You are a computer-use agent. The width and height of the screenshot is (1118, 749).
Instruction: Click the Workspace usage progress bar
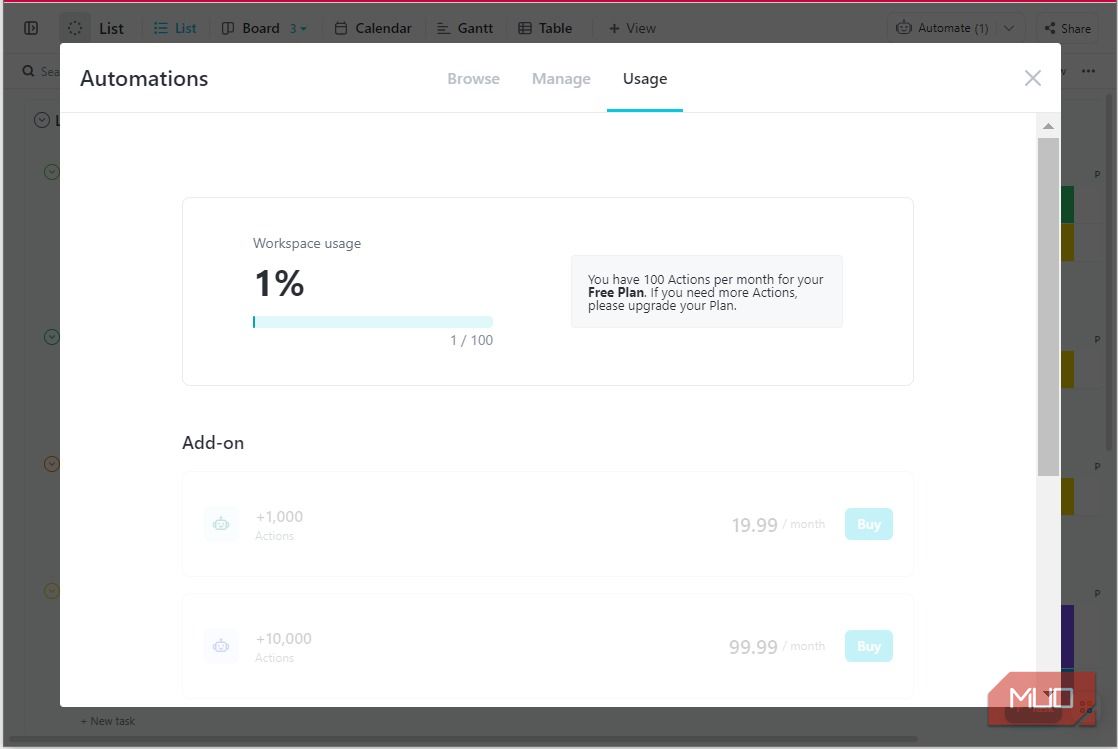tap(372, 322)
